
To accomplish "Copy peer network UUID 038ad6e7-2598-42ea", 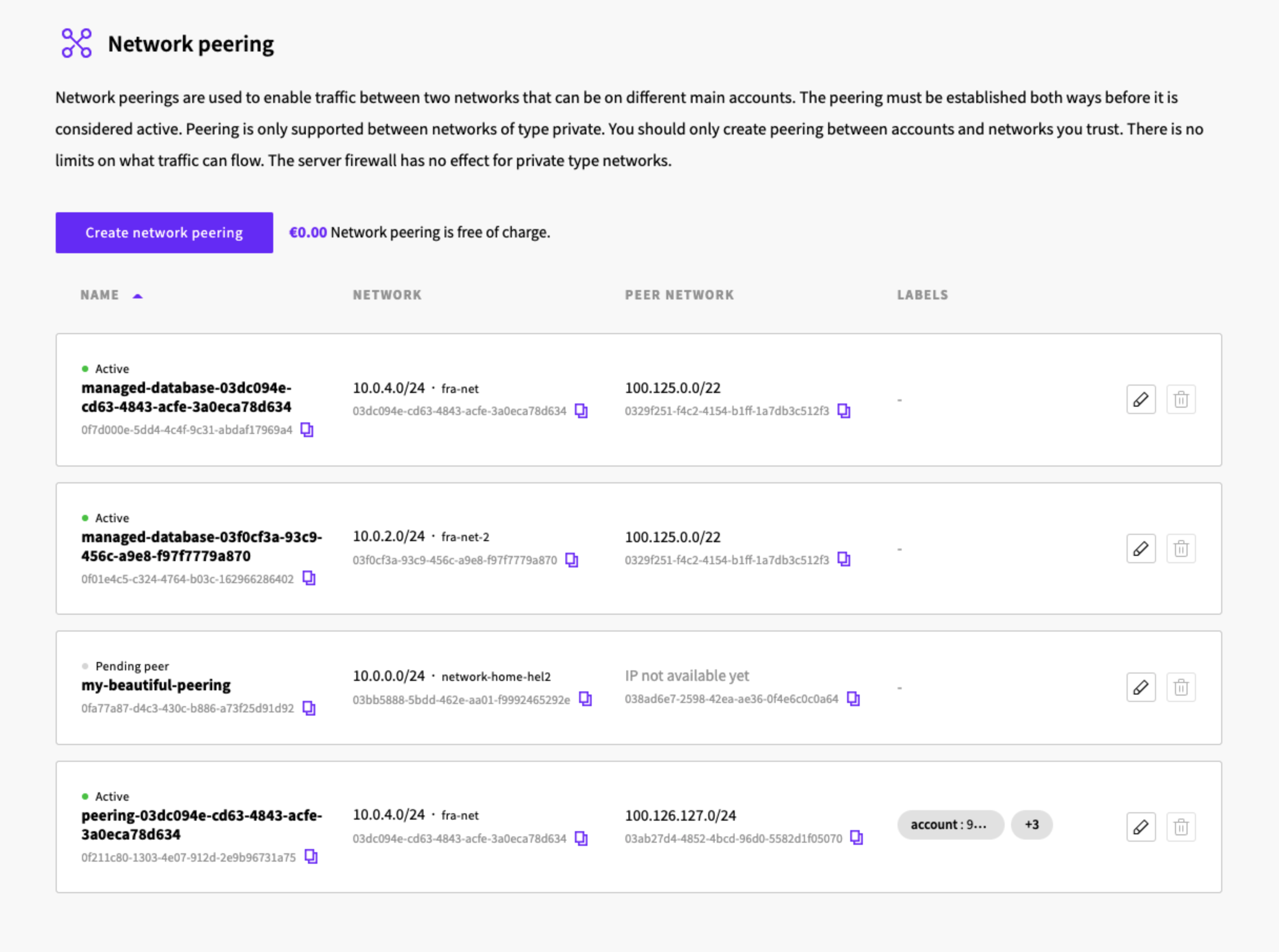I will click(853, 699).
